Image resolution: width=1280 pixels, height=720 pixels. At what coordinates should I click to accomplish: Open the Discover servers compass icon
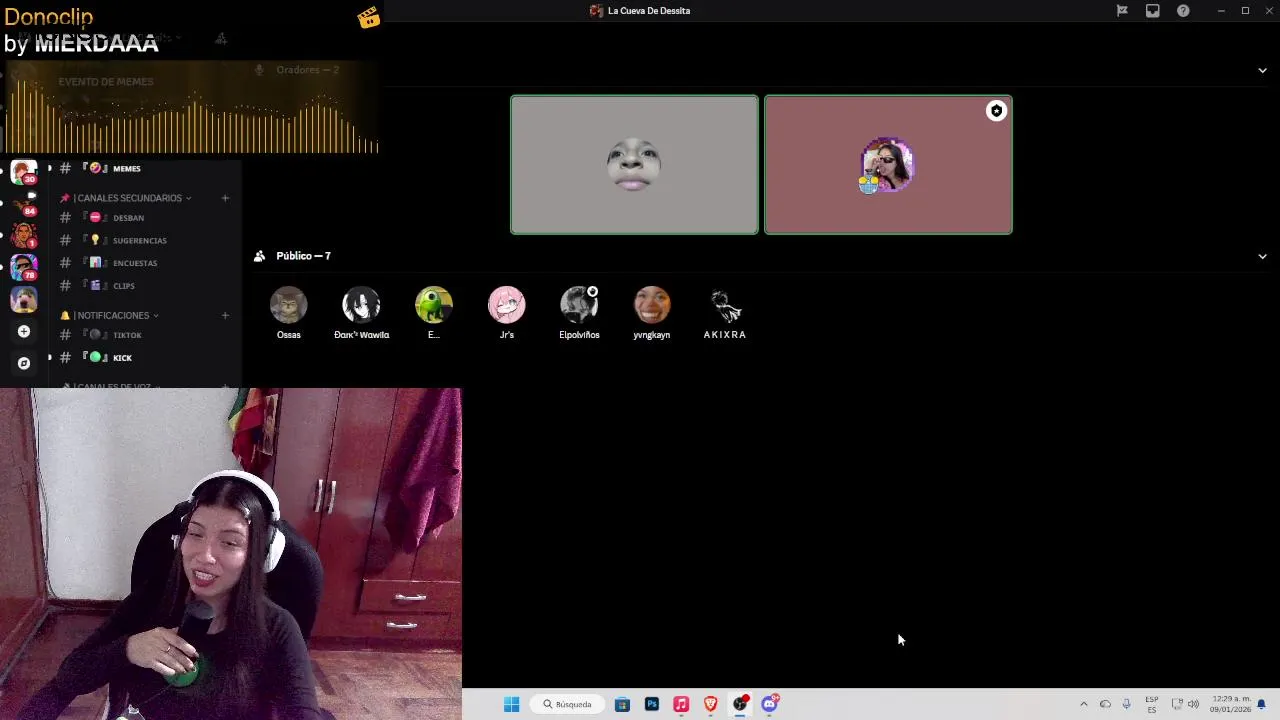[x=24, y=363]
